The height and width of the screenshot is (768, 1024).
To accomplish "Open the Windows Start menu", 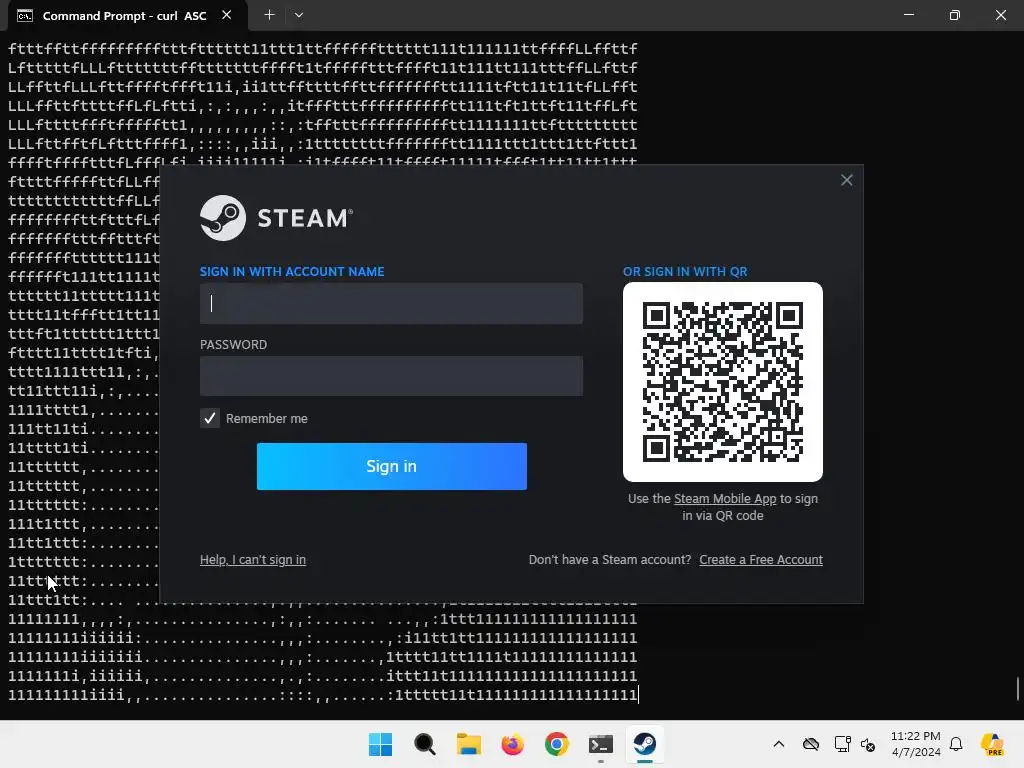I will tap(380, 744).
